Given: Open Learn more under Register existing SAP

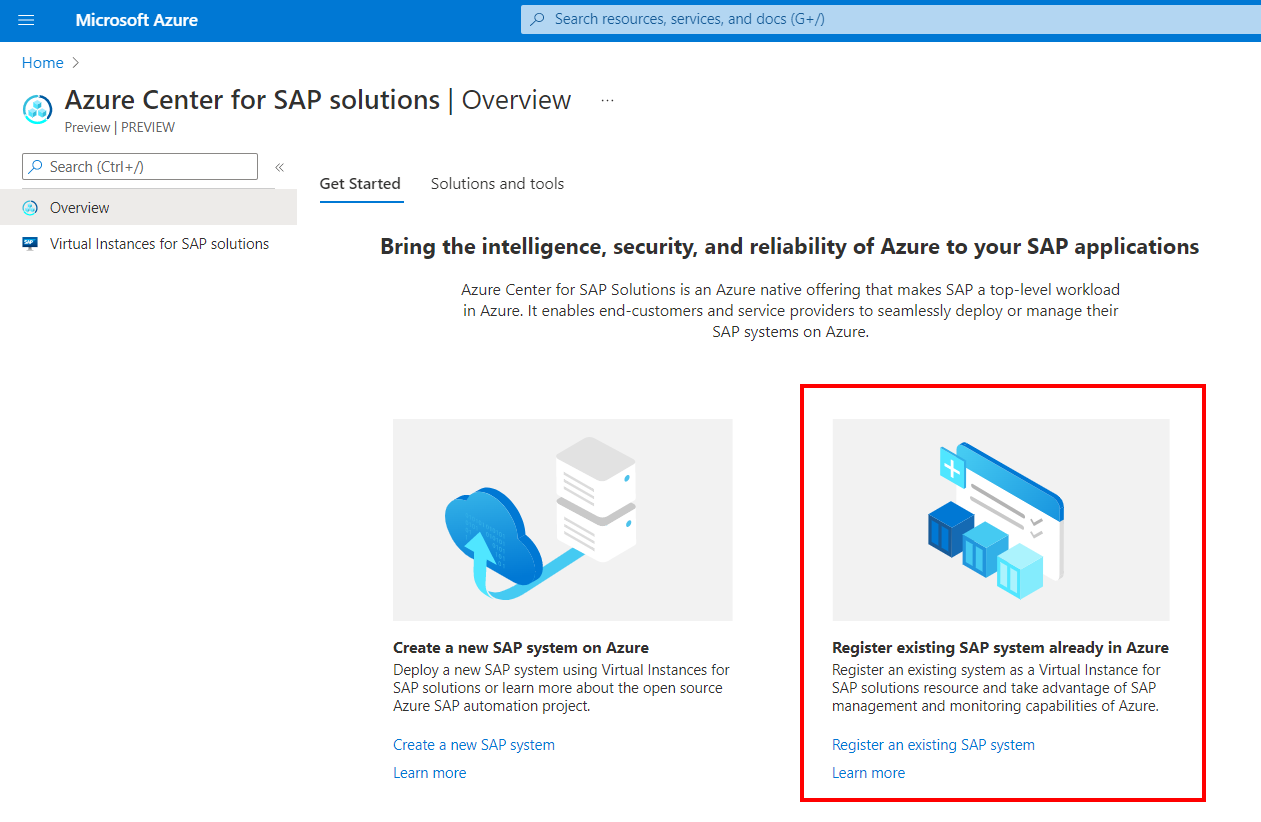Looking at the screenshot, I should pyautogui.click(x=868, y=773).
